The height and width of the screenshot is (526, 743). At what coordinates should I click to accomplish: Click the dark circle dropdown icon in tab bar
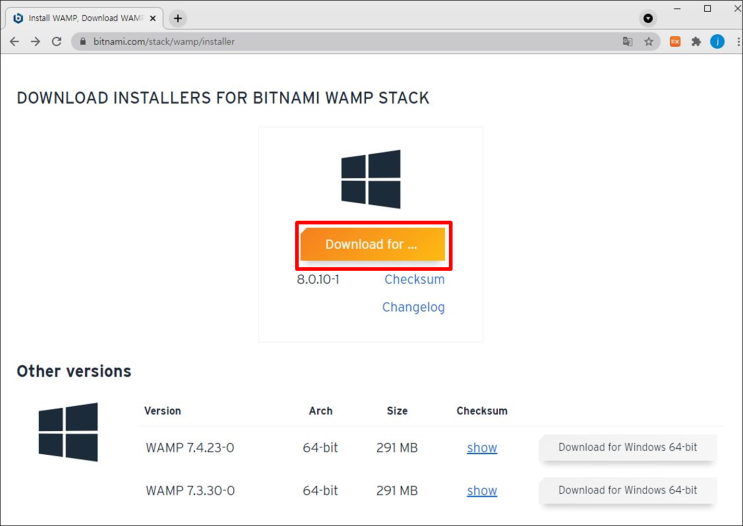648,18
